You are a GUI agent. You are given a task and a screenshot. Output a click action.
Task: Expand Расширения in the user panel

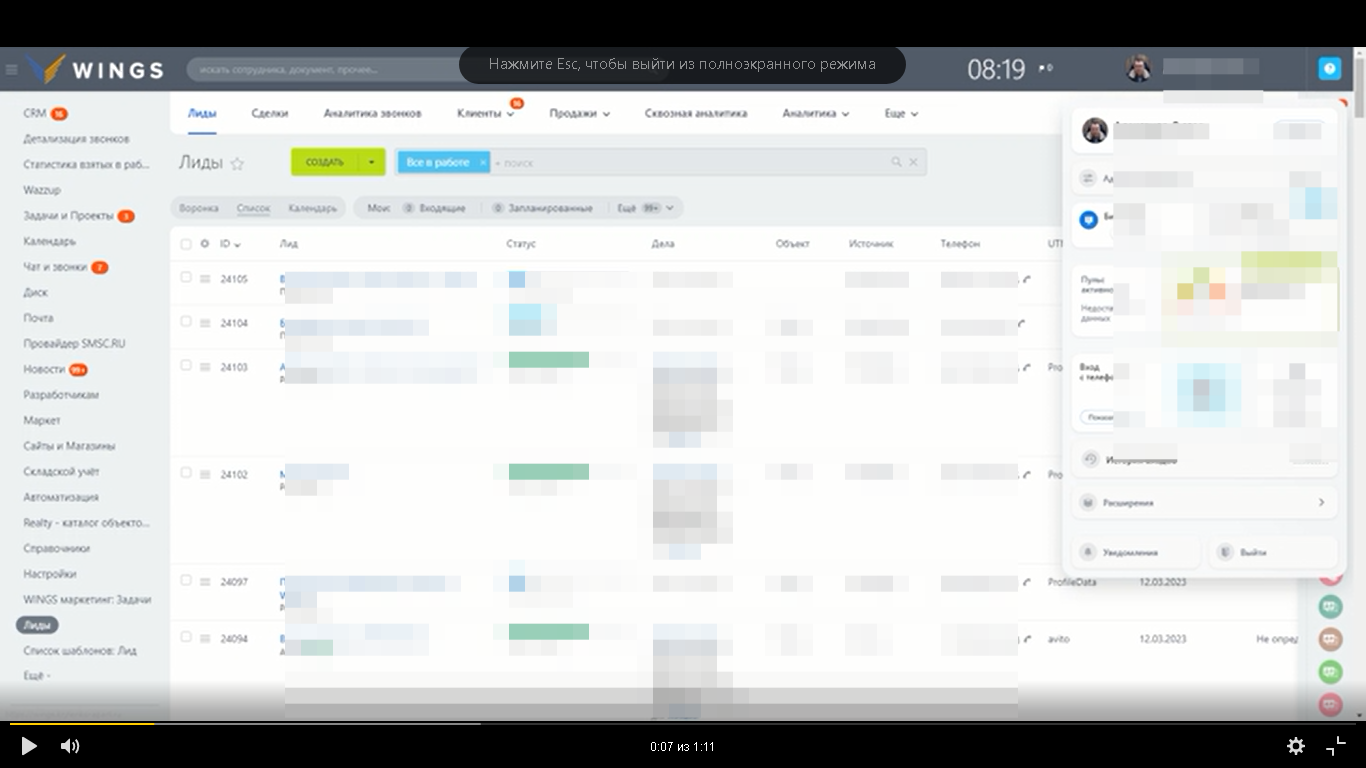click(x=1205, y=502)
